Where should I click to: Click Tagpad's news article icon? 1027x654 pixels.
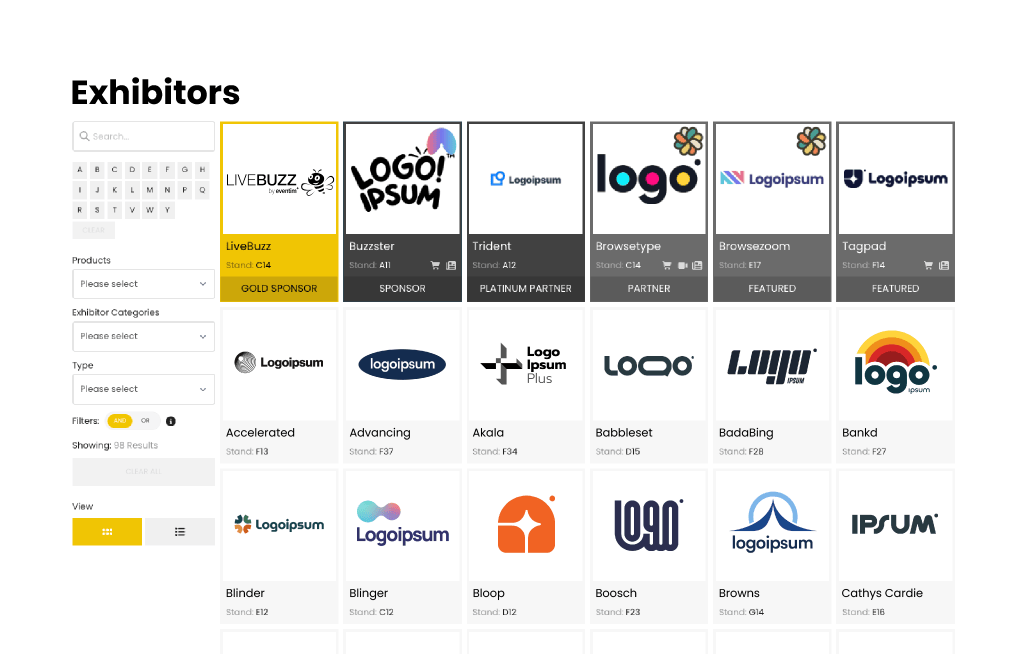944,265
